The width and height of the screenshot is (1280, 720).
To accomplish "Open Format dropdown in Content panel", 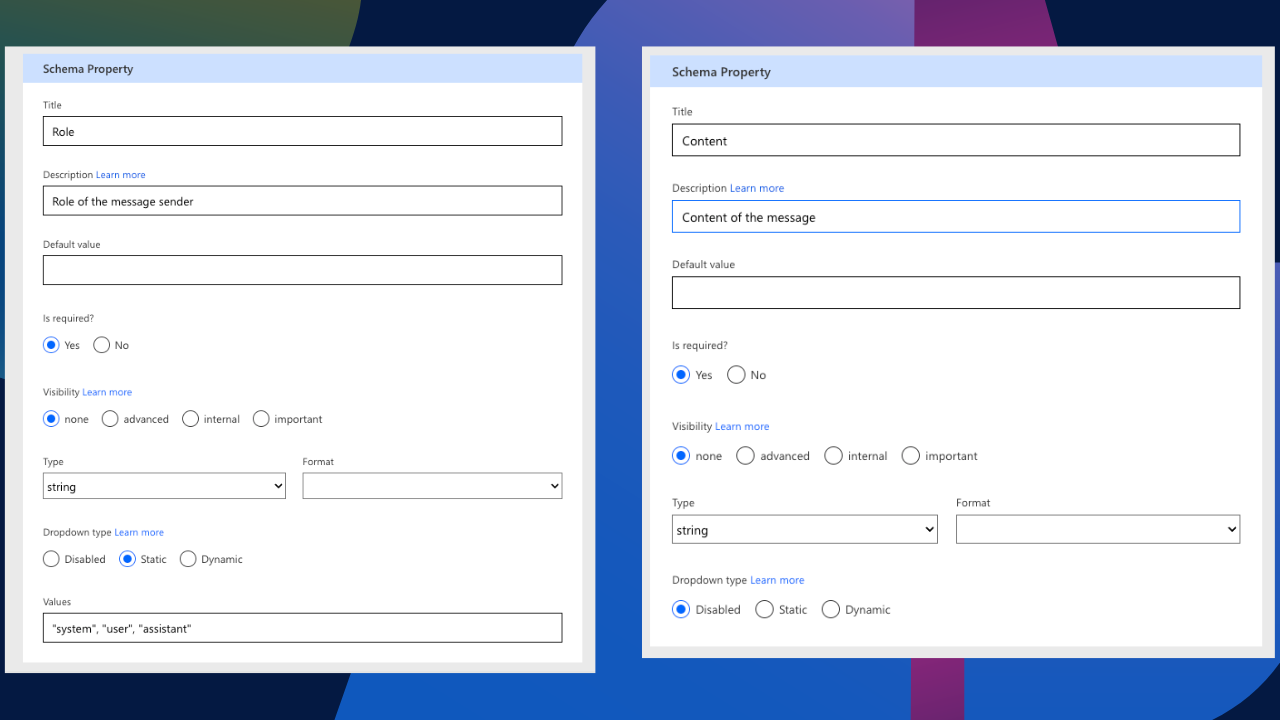I will pos(1098,530).
